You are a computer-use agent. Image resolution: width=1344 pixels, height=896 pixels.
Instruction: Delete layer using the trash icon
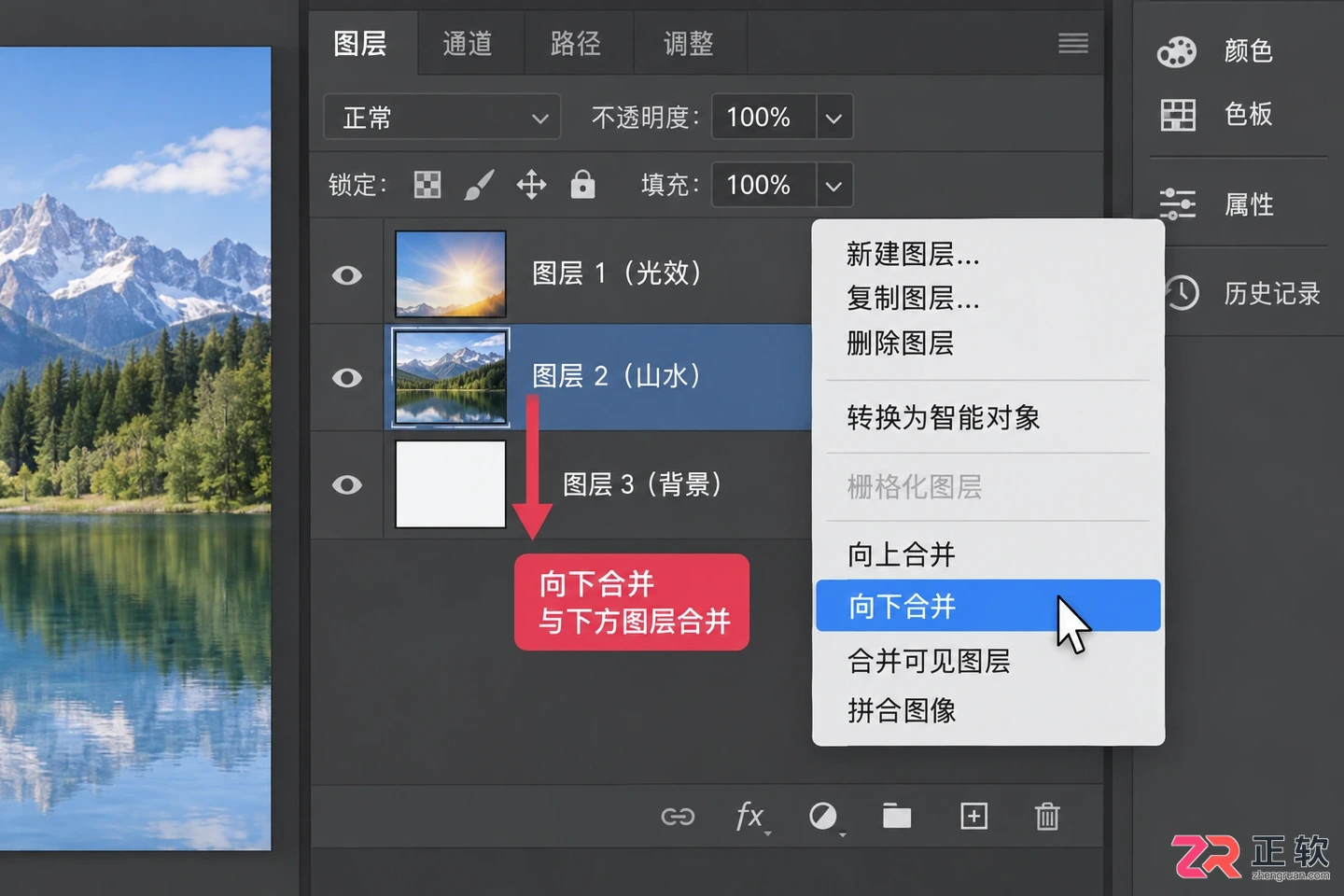point(1047,816)
